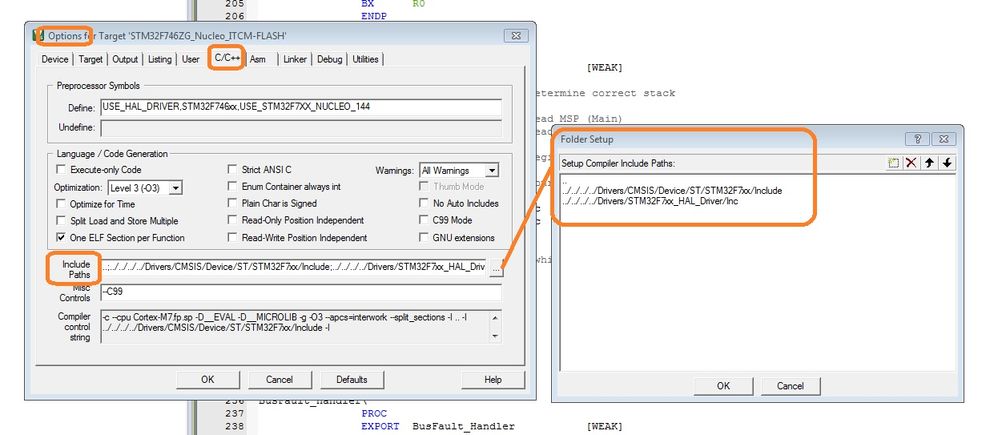The width and height of the screenshot is (998, 435).
Task: Select the C/C++ tab
Action: pos(227,58)
